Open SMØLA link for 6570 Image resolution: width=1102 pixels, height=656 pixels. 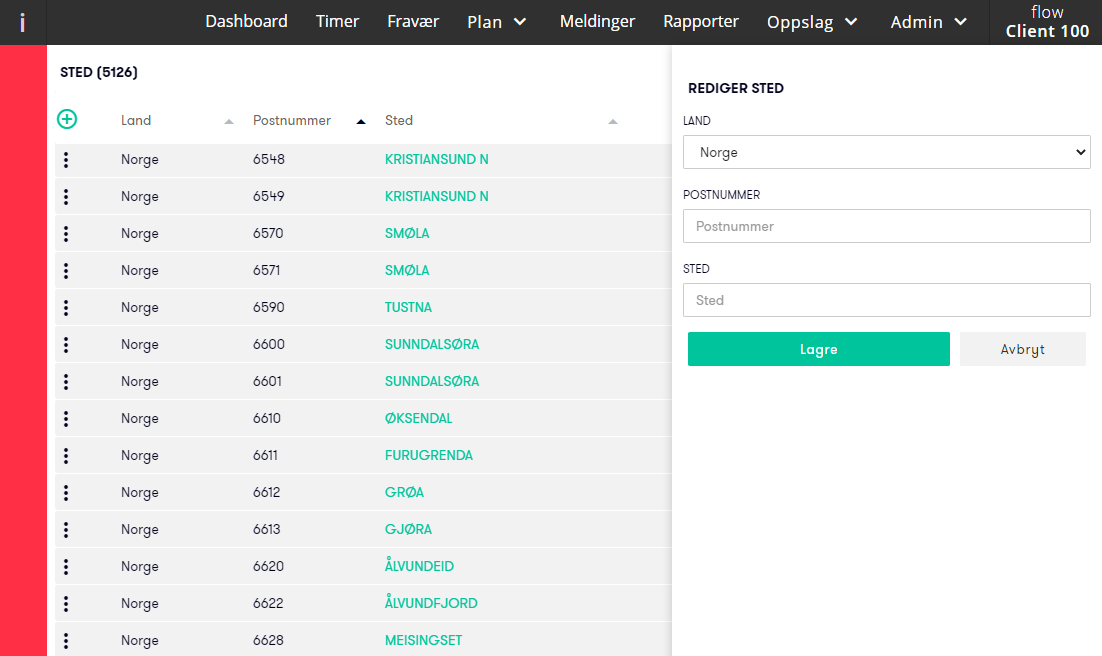tap(407, 233)
